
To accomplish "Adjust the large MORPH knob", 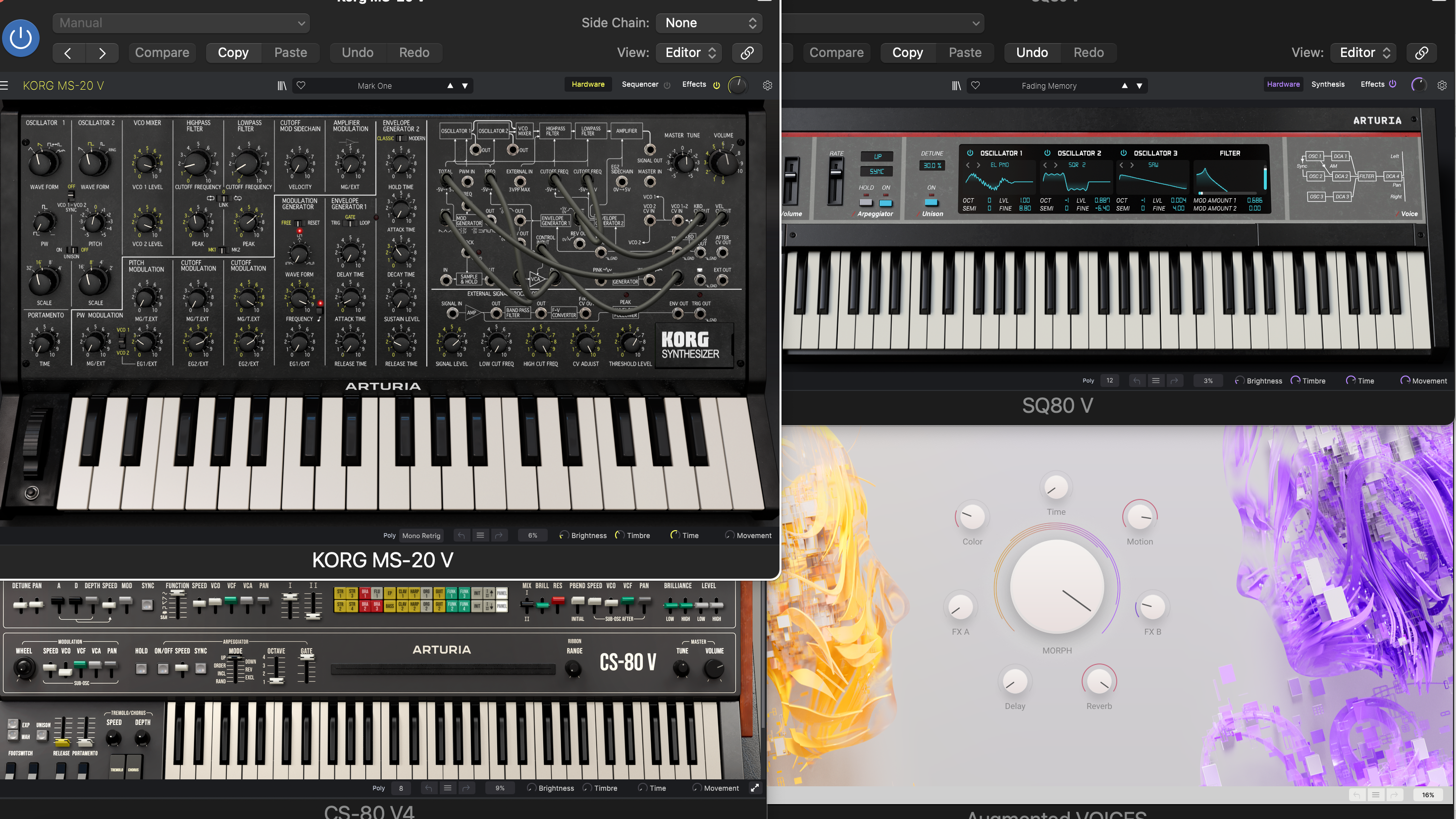I will tap(1057, 587).
